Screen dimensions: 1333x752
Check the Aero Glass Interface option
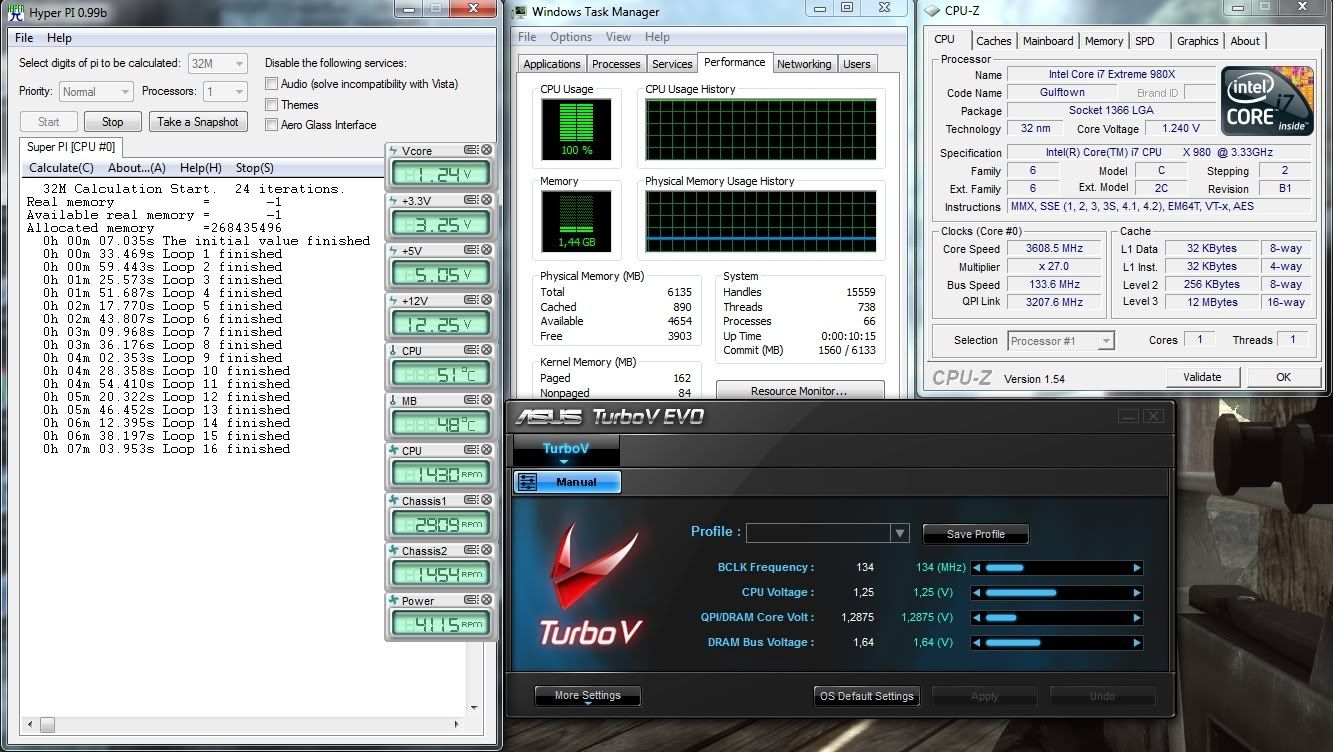272,125
